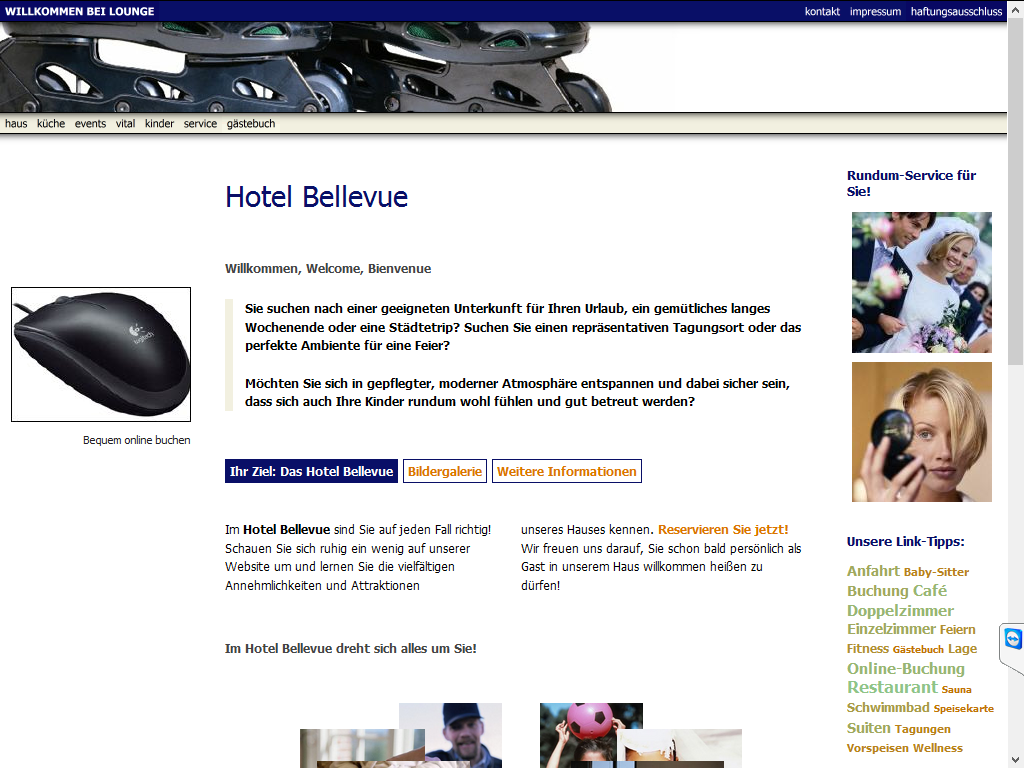Click the wedding couple photo

pos(921,283)
